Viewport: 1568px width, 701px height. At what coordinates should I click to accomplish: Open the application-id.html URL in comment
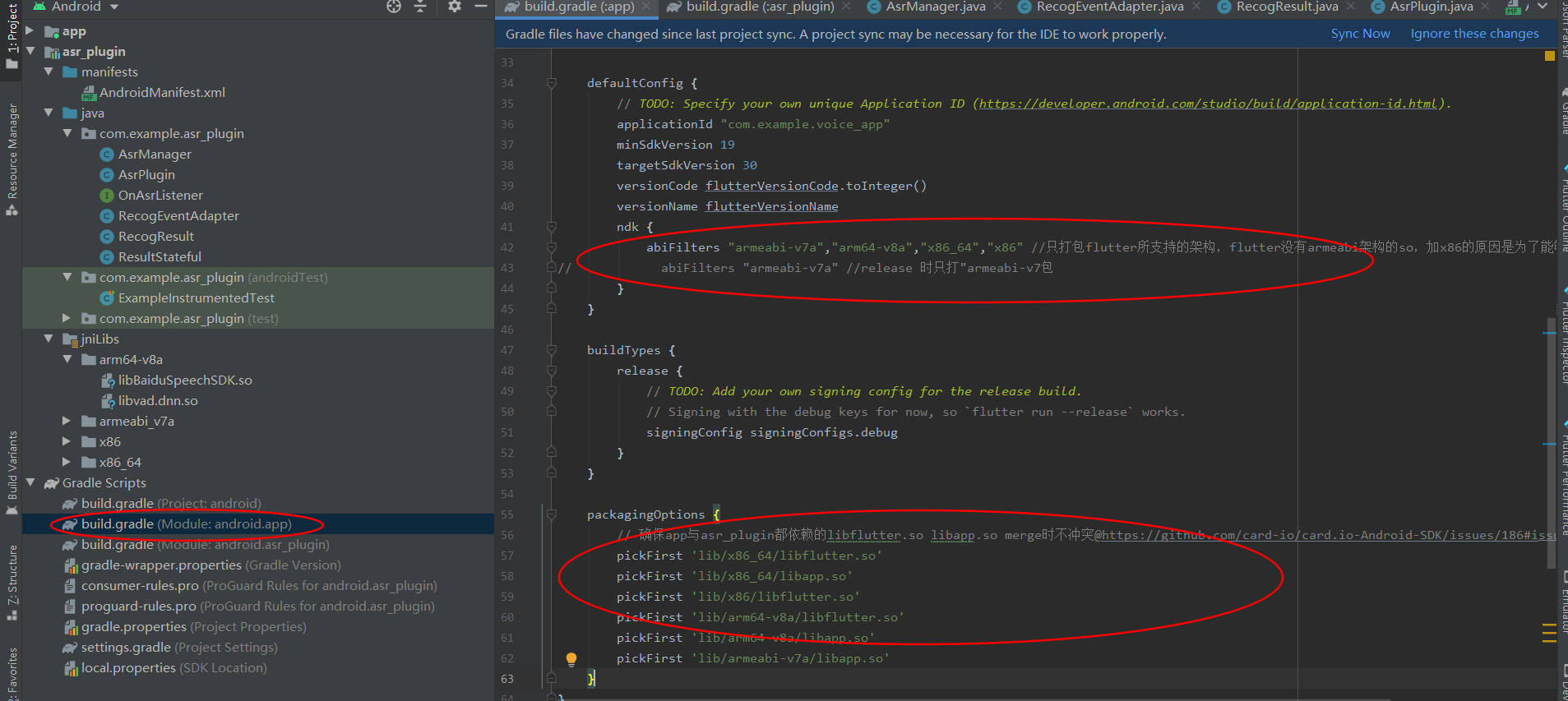tap(1208, 104)
